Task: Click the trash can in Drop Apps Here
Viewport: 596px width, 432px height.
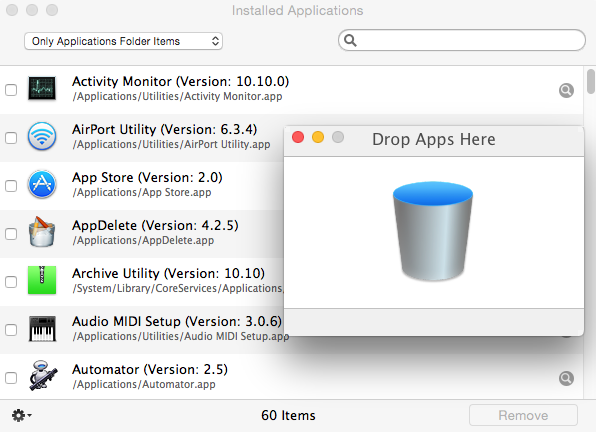Action: tap(433, 231)
